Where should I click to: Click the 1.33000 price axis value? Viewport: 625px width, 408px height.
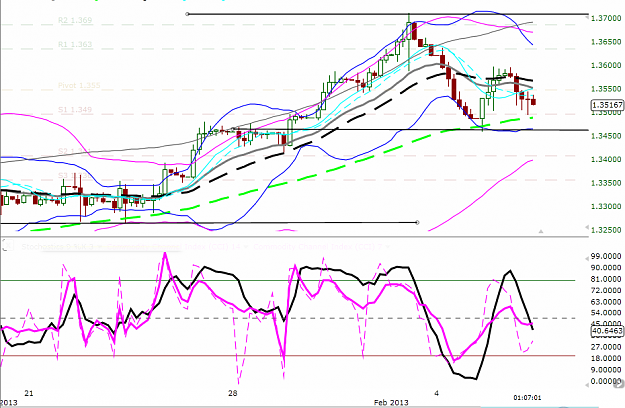(606, 207)
